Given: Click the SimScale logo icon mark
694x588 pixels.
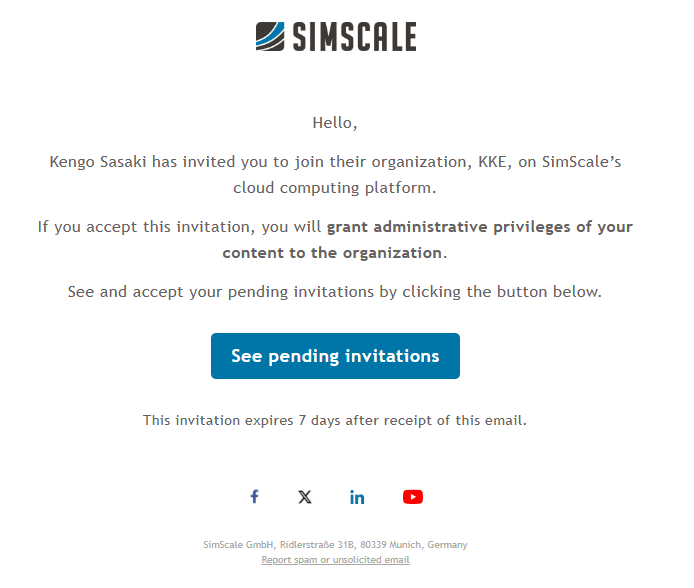Looking at the screenshot, I should [270, 36].
